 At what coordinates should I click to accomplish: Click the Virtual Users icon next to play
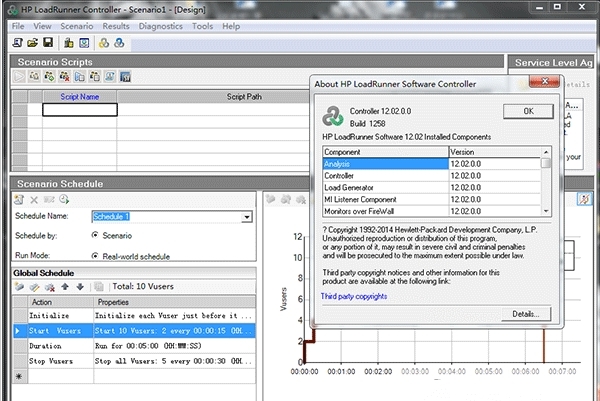(x=34, y=77)
